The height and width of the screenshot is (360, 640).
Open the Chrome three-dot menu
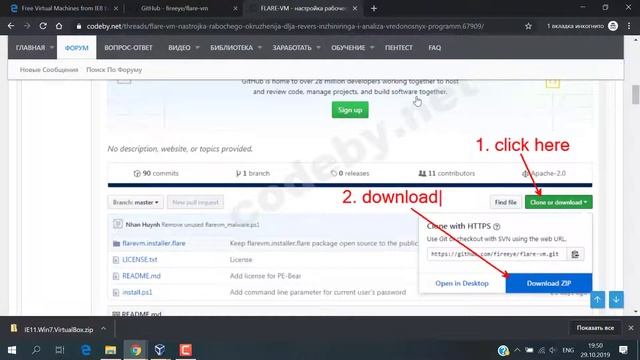(629, 26)
